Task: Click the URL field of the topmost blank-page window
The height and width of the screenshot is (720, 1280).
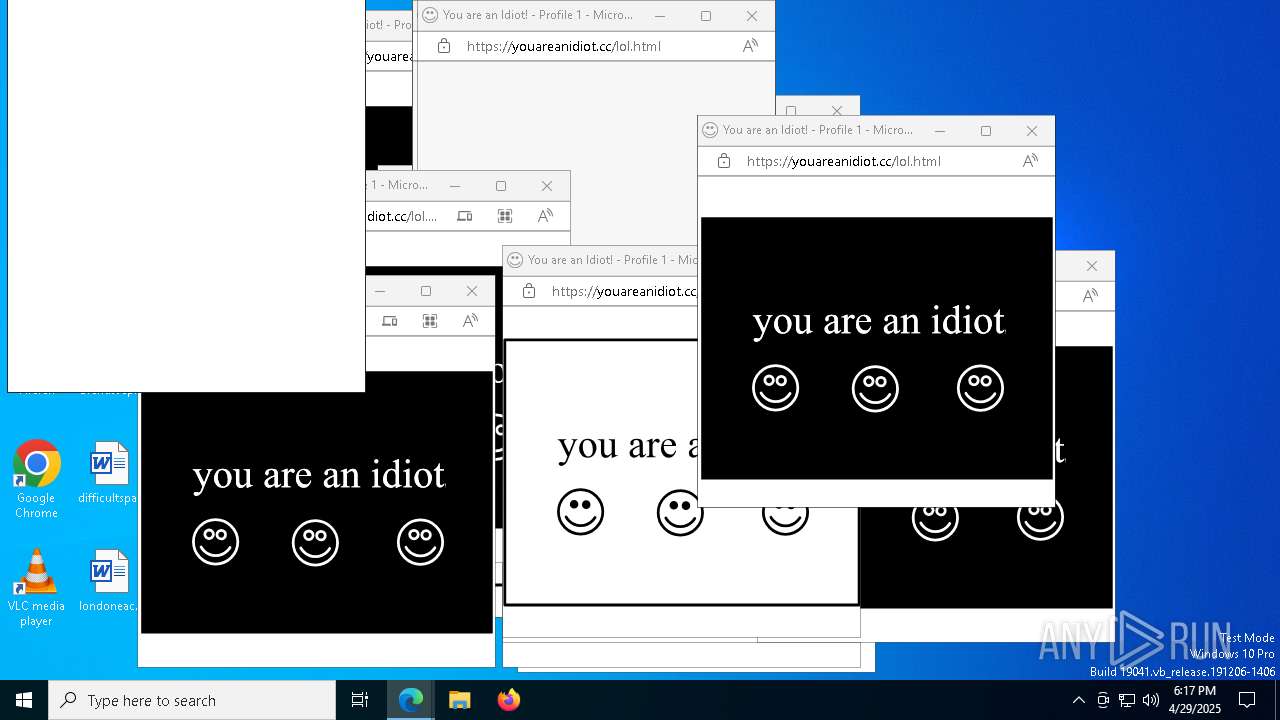Action: pyautogui.click(x=563, y=46)
